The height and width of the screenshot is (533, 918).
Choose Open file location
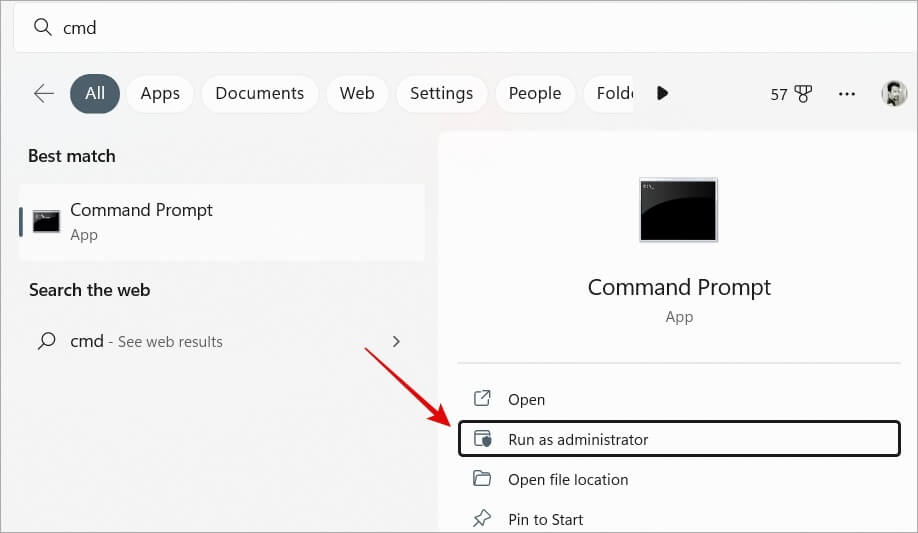pyautogui.click(x=679, y=479)
